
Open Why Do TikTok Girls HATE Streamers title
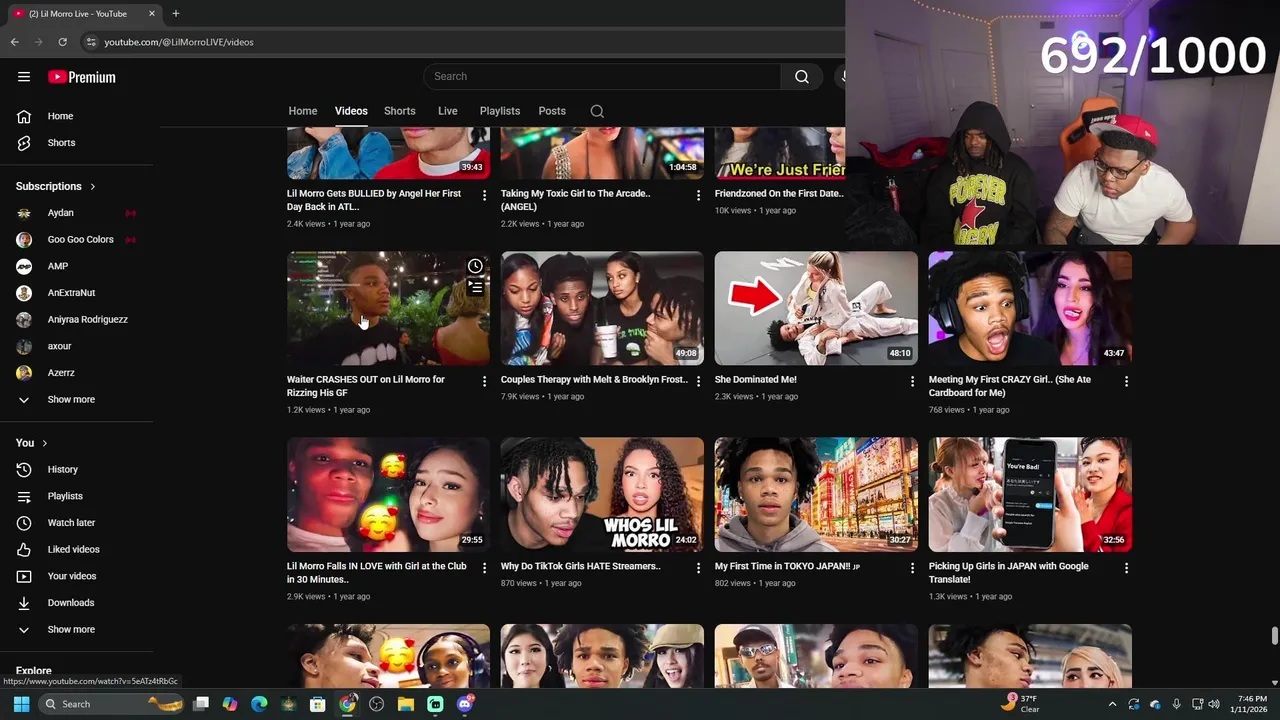coord(580,567)
